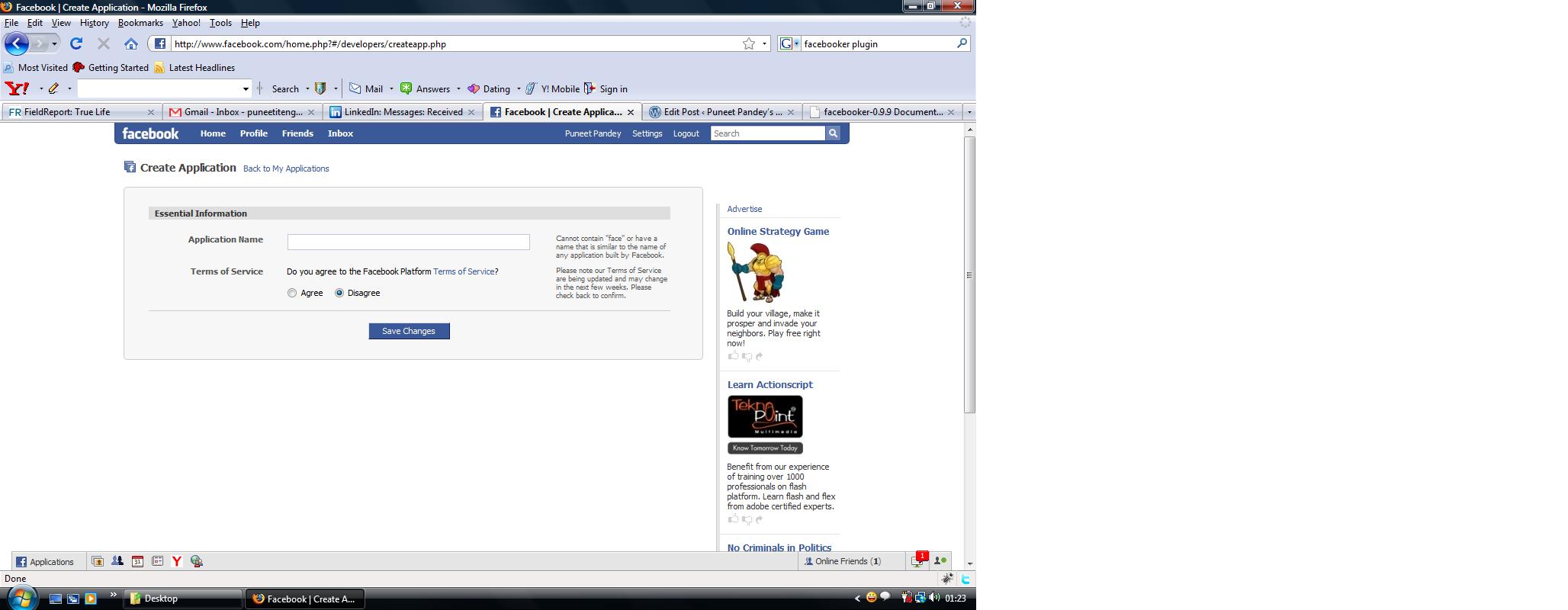This screenshot has height=610, width=1568.
Task: Open the Yahoo toolbar search box dropdown
Action: click(246, 89)
